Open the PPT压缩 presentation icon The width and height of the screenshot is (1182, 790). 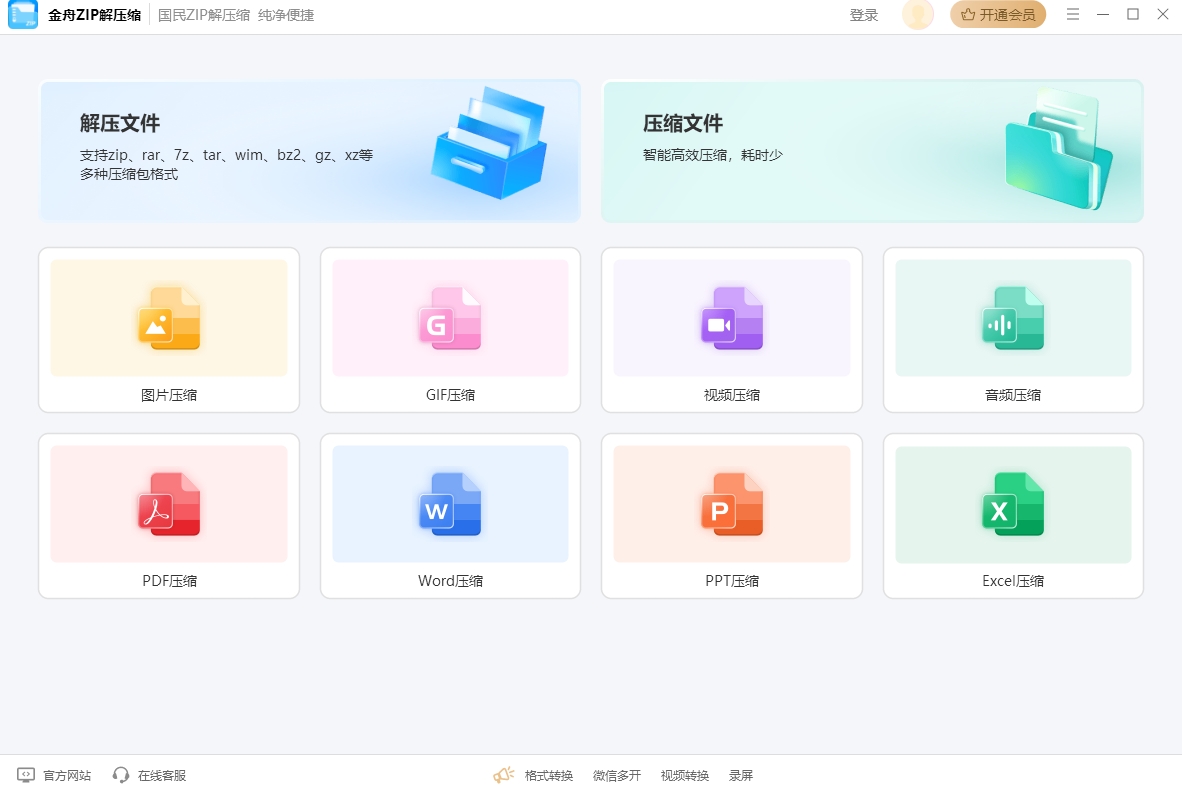[x=731, y=504]
